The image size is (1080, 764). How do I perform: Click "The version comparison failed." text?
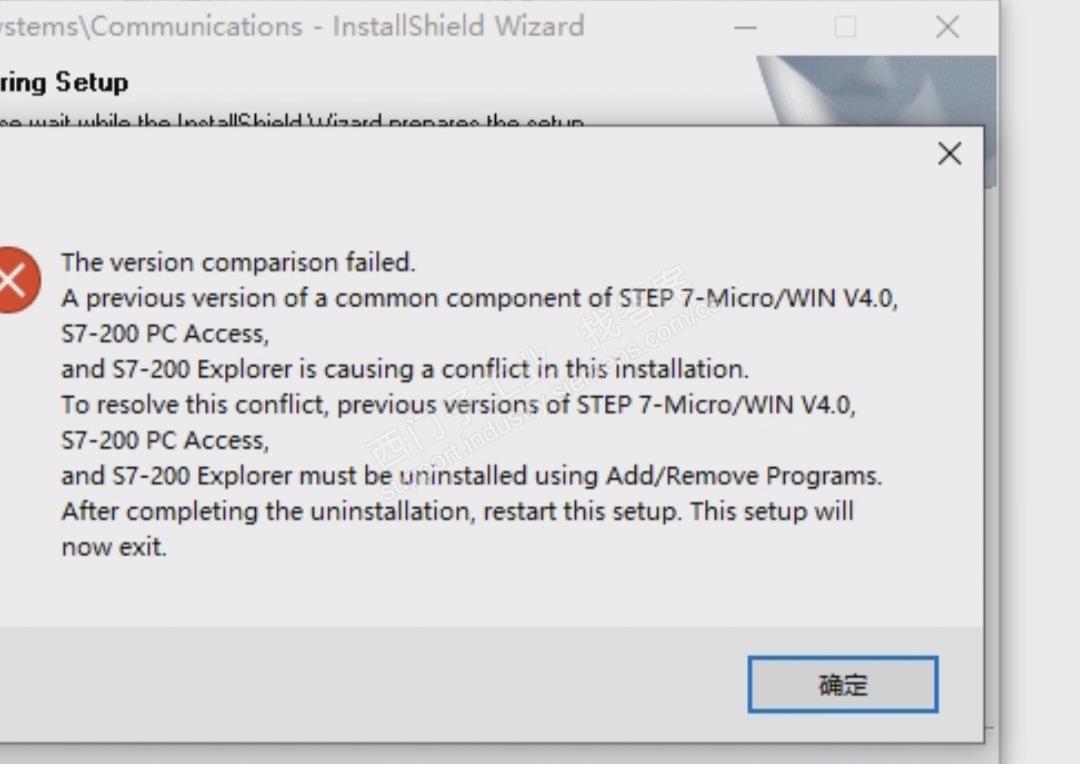coord(238,262)
